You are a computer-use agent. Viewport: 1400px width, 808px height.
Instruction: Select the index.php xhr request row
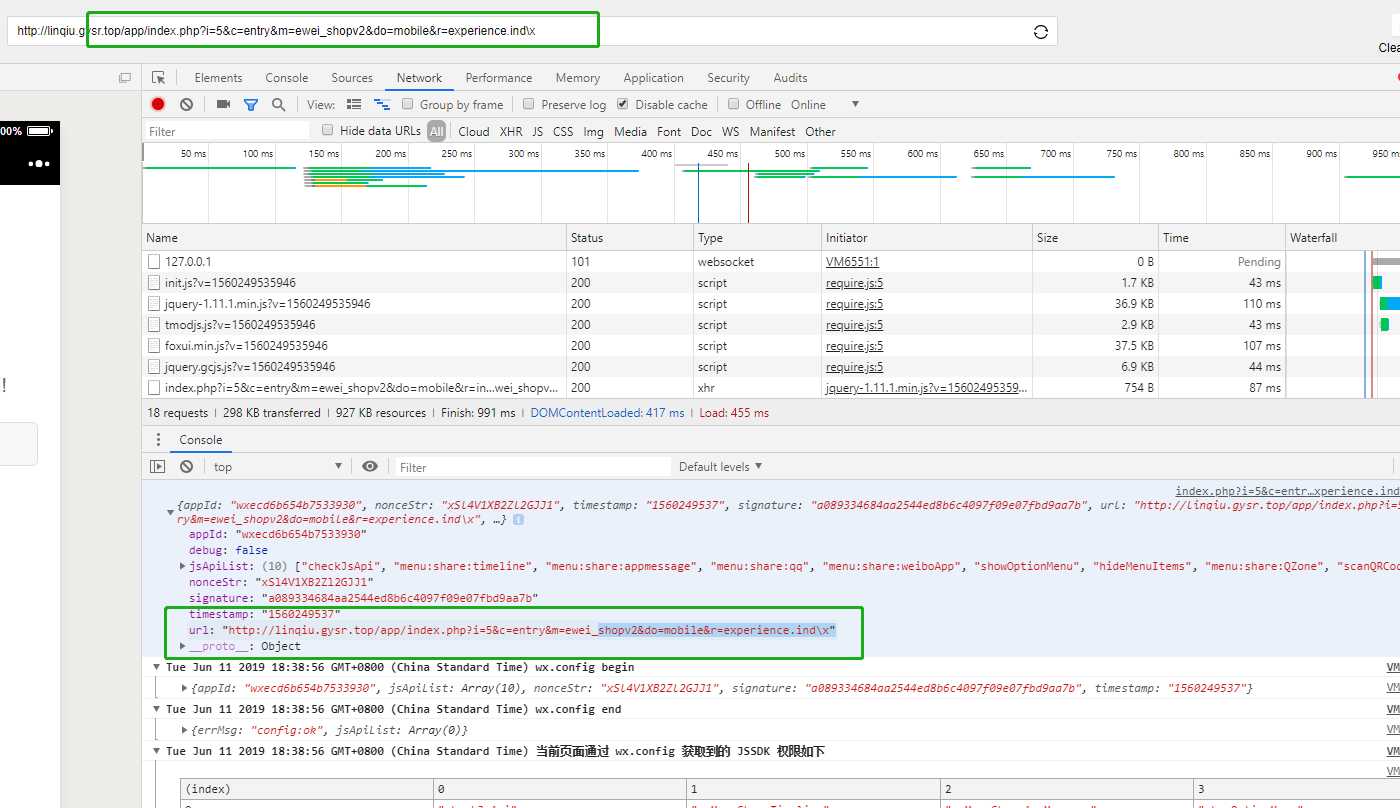click(771, 387)
